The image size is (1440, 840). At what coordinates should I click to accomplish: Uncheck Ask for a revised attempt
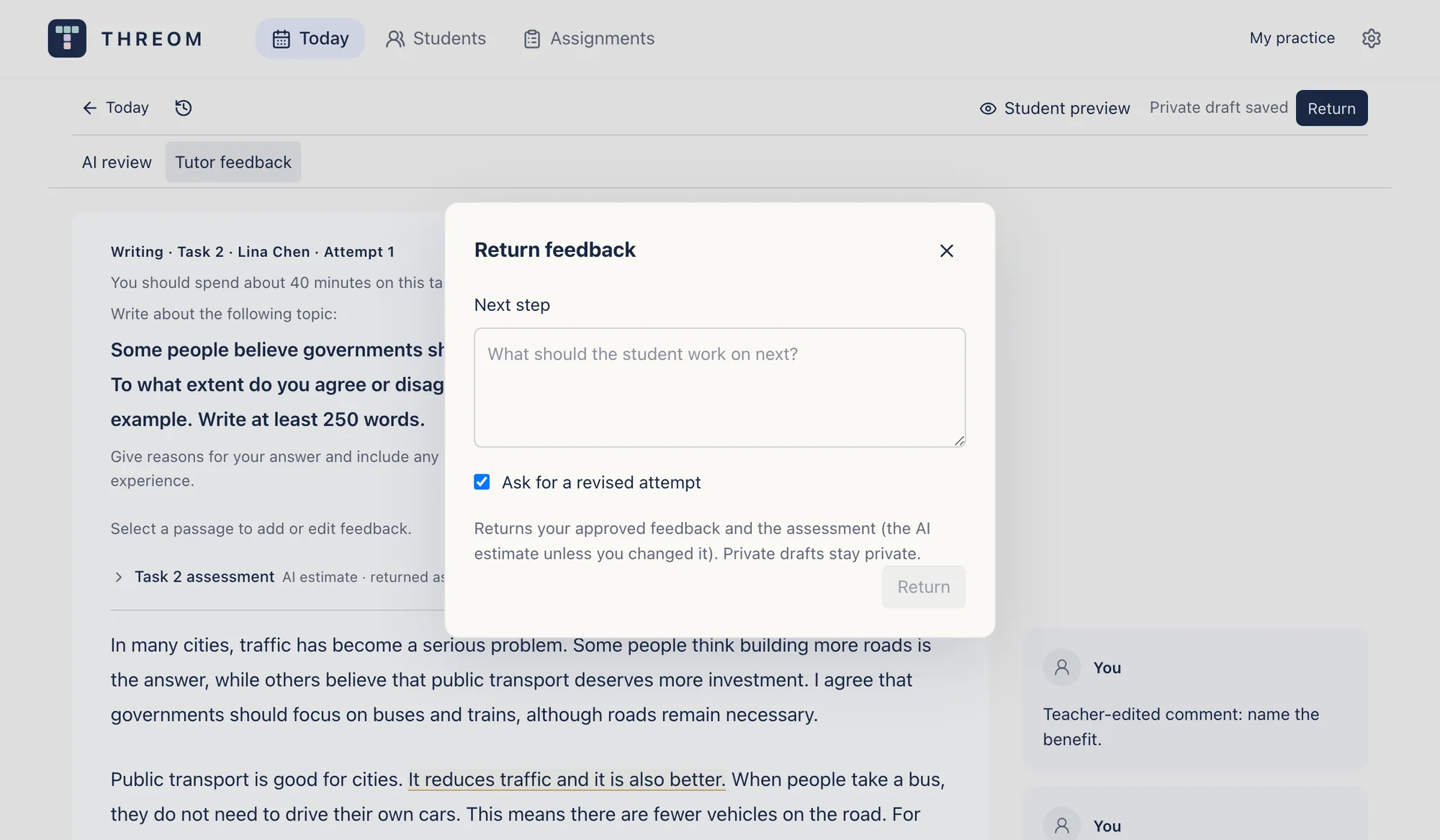click(482, 482)
